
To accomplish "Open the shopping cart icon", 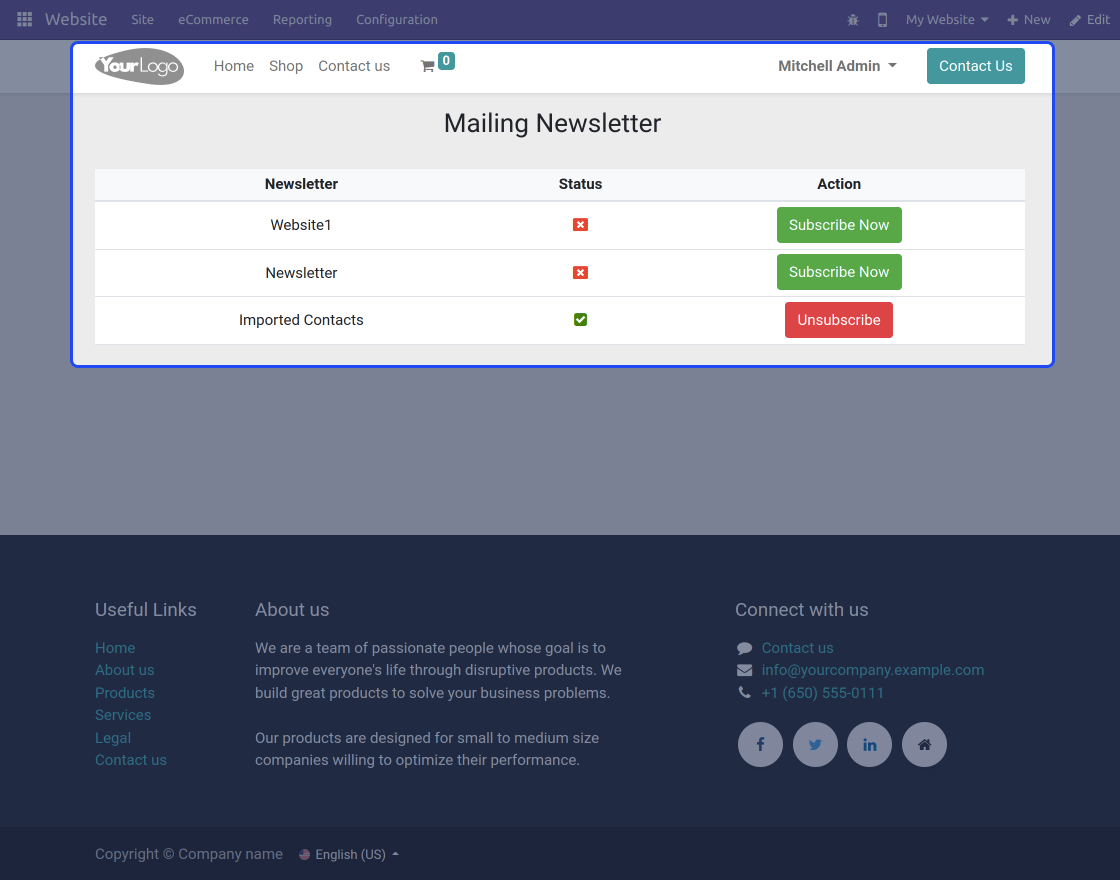I will 427,66.
